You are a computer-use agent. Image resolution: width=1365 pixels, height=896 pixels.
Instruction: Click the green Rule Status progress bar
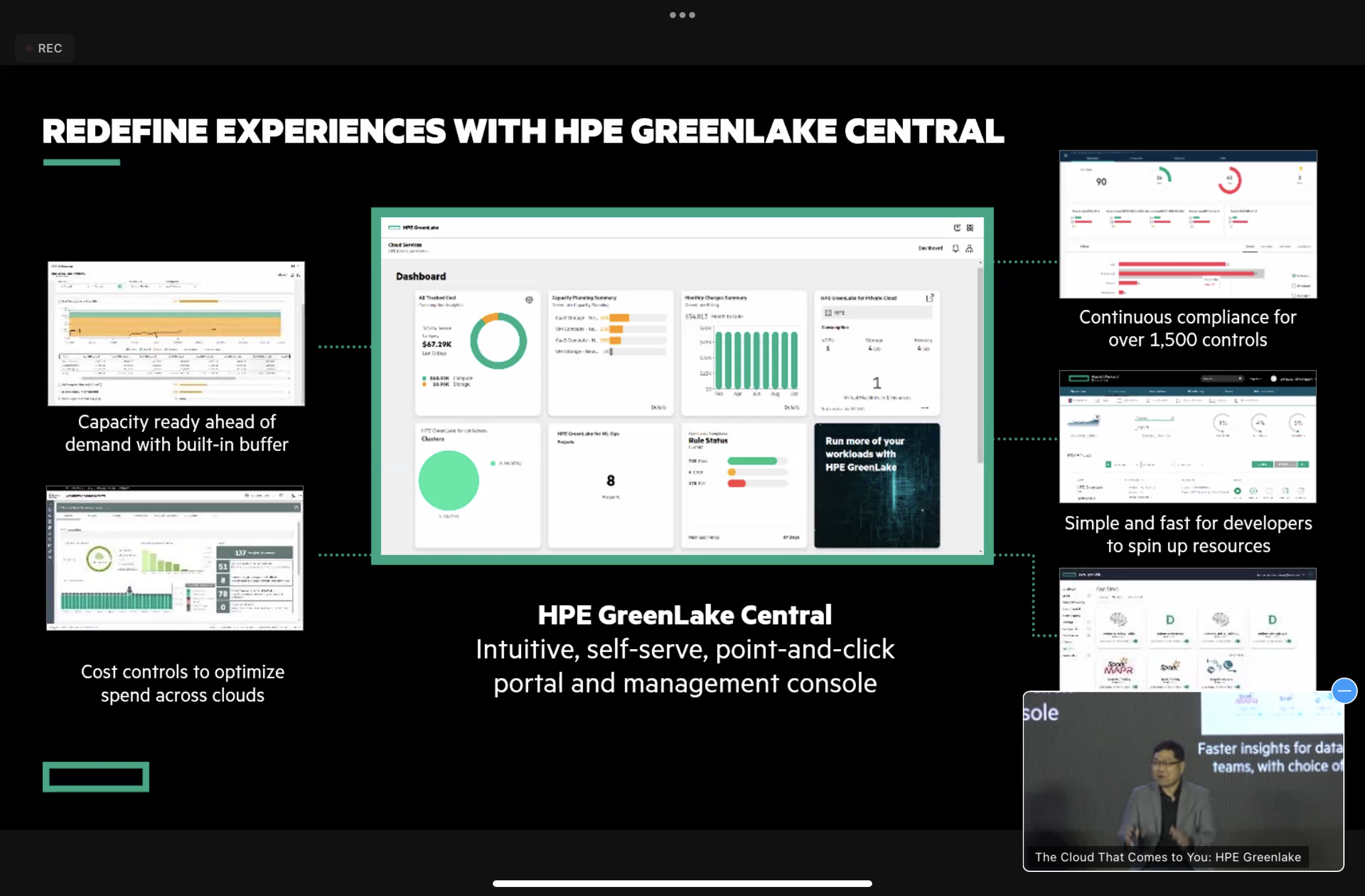coord(753,461)
